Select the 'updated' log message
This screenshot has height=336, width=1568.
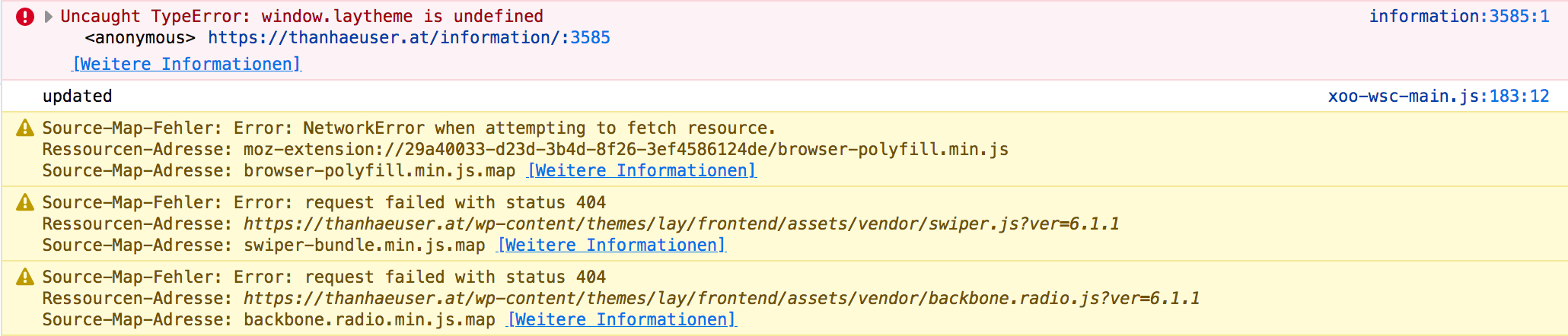coord(78,96)
